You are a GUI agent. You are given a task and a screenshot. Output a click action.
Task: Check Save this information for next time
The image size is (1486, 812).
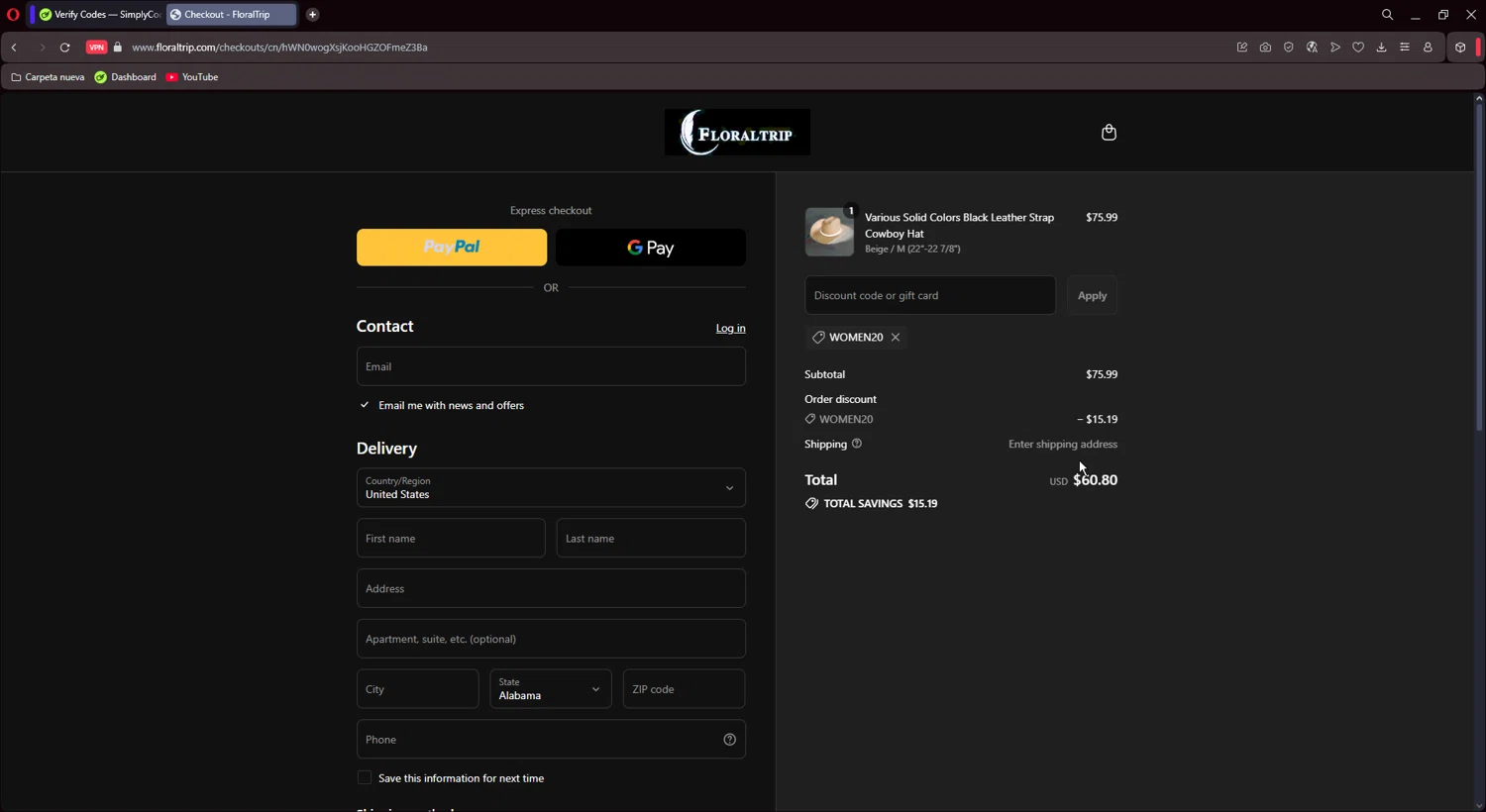click(x=365, y=778)
